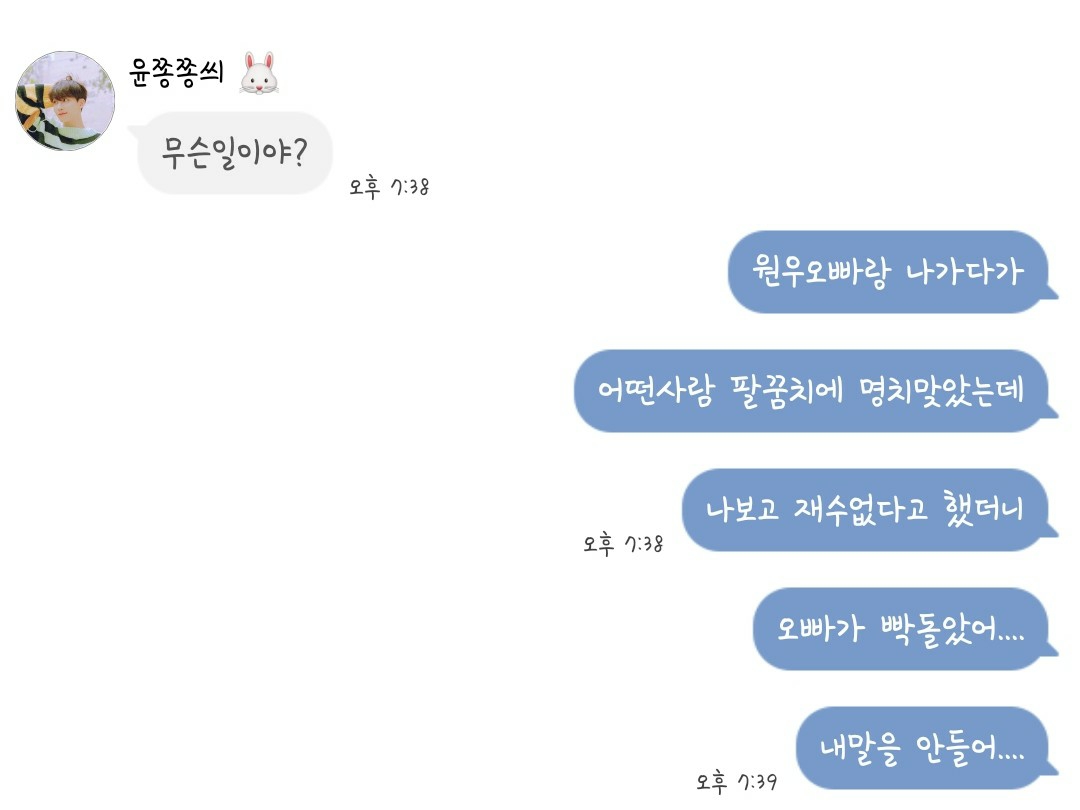The image size is (1080, 810).
Task: Click the timestamp left of 나보고 재수없다고 했더니
Action: coord(623,545)
